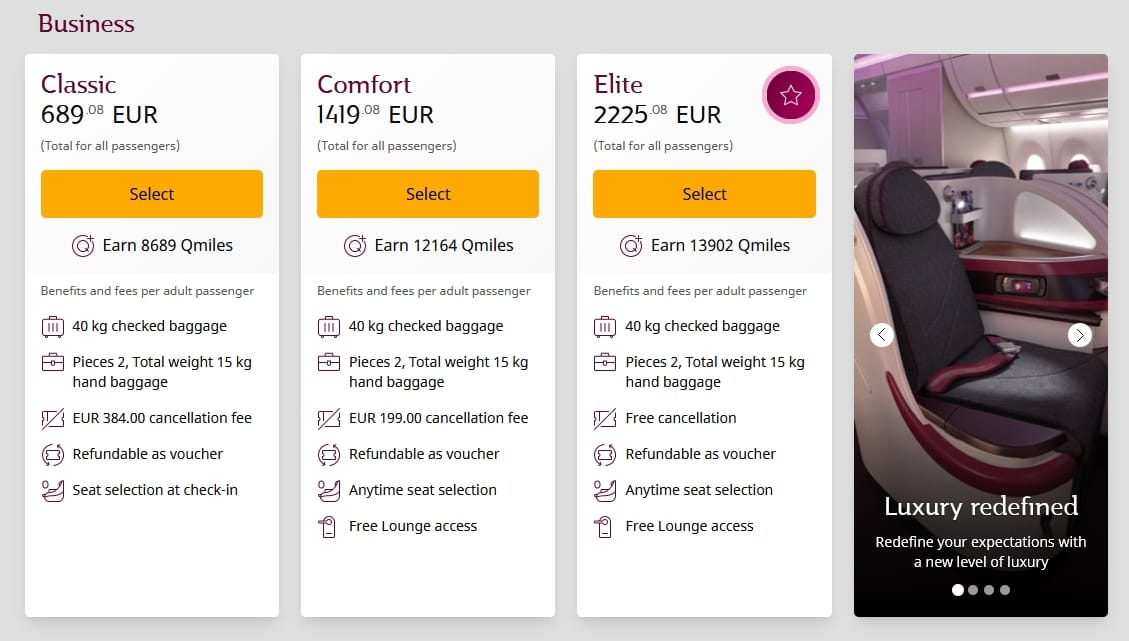The height and width of the screenshot is (641, 1129).
Task: Click the Elite star badge icon
Action: click(791, 96)
